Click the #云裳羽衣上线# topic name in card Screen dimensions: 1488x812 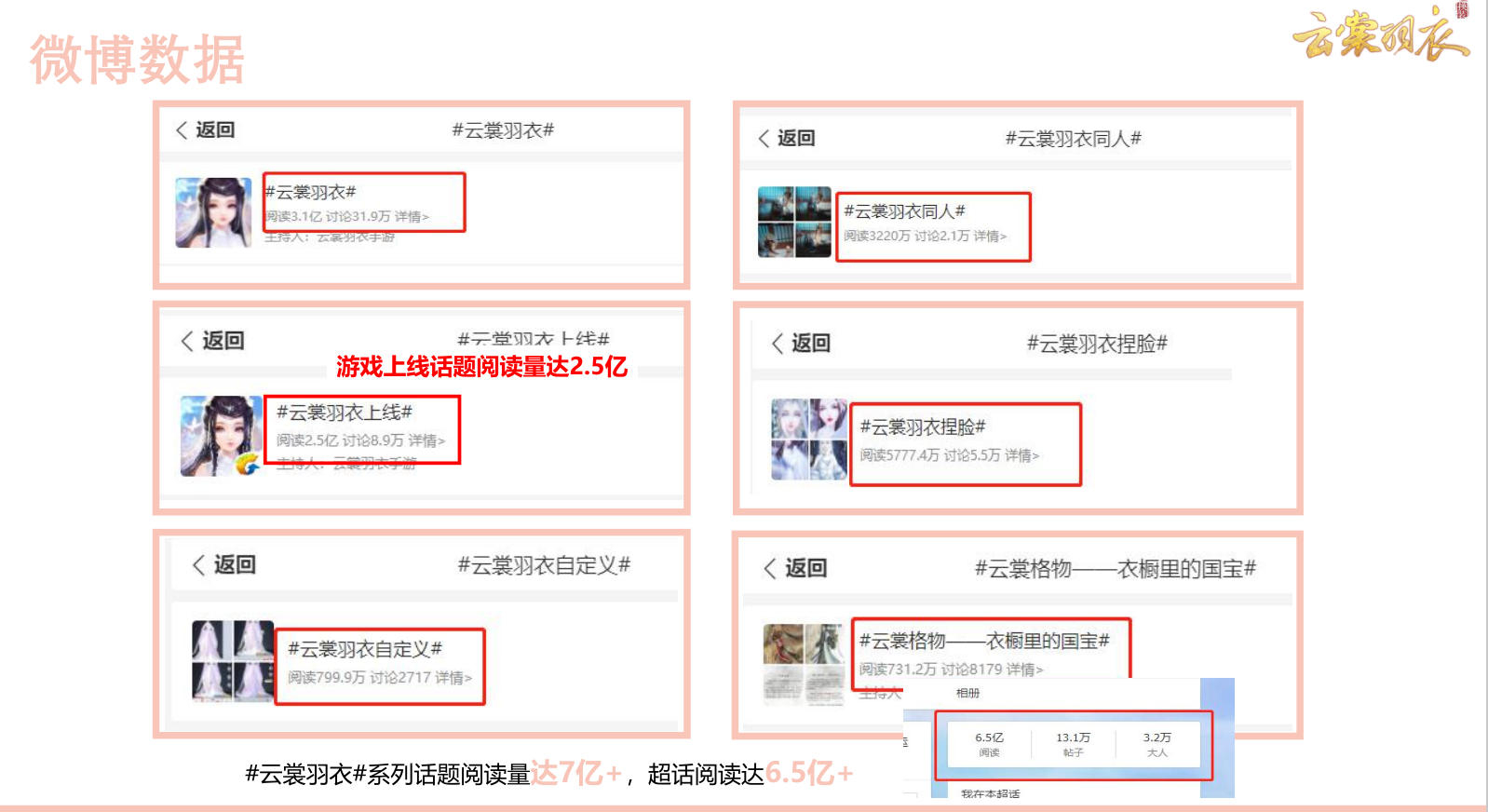(x=344, y=413)
